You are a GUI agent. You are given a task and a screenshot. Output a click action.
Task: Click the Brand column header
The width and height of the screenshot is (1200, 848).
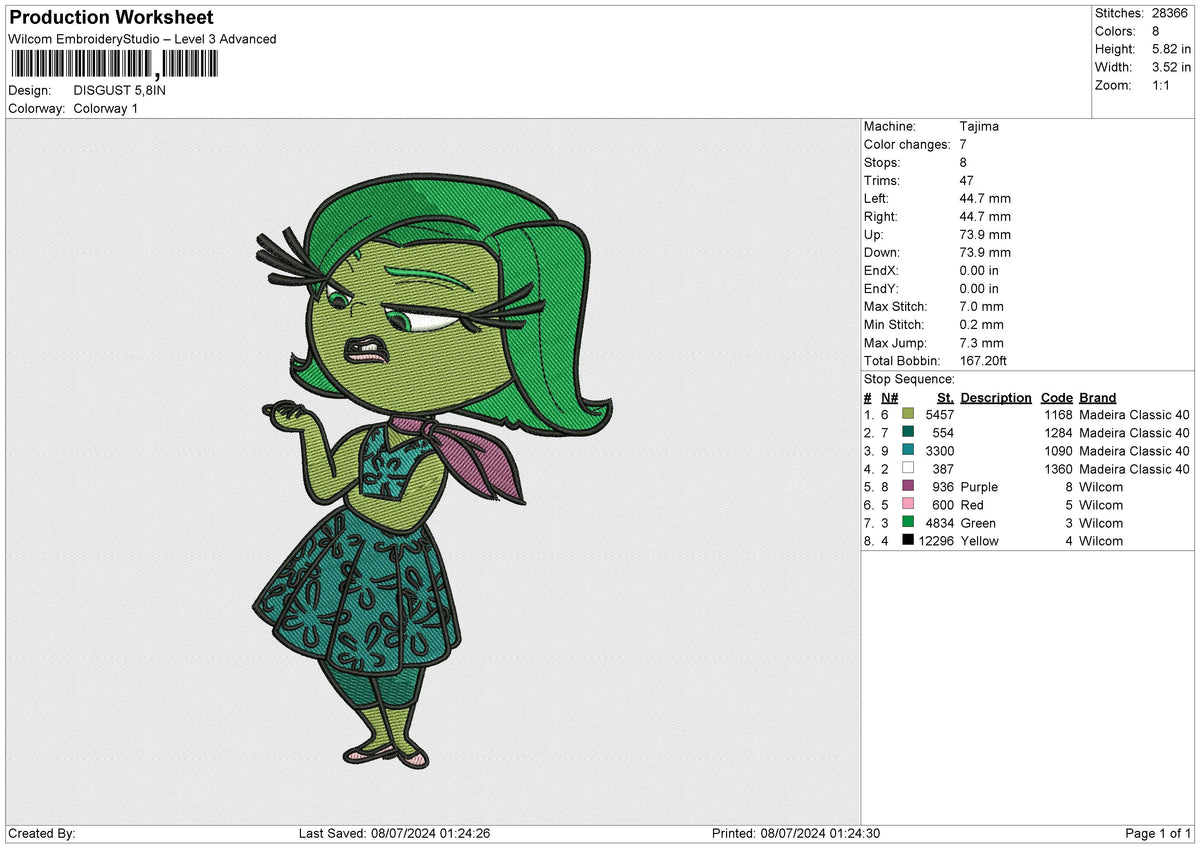click(1098, 398)
